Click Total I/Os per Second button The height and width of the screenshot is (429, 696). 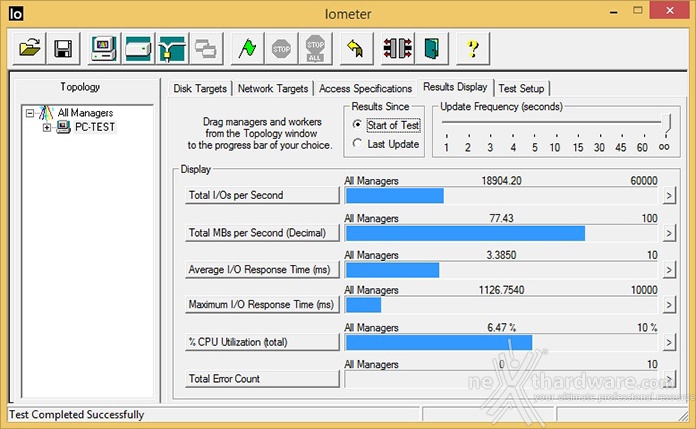262,195
